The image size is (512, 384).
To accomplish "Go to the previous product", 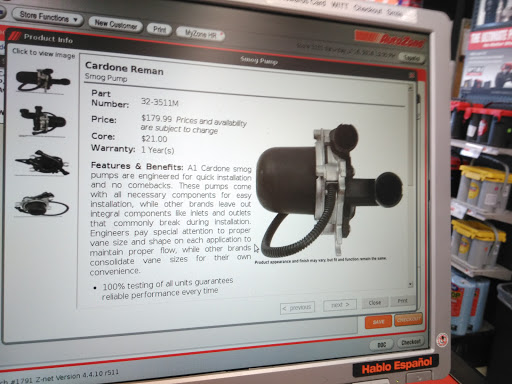I will coord(297,308).
